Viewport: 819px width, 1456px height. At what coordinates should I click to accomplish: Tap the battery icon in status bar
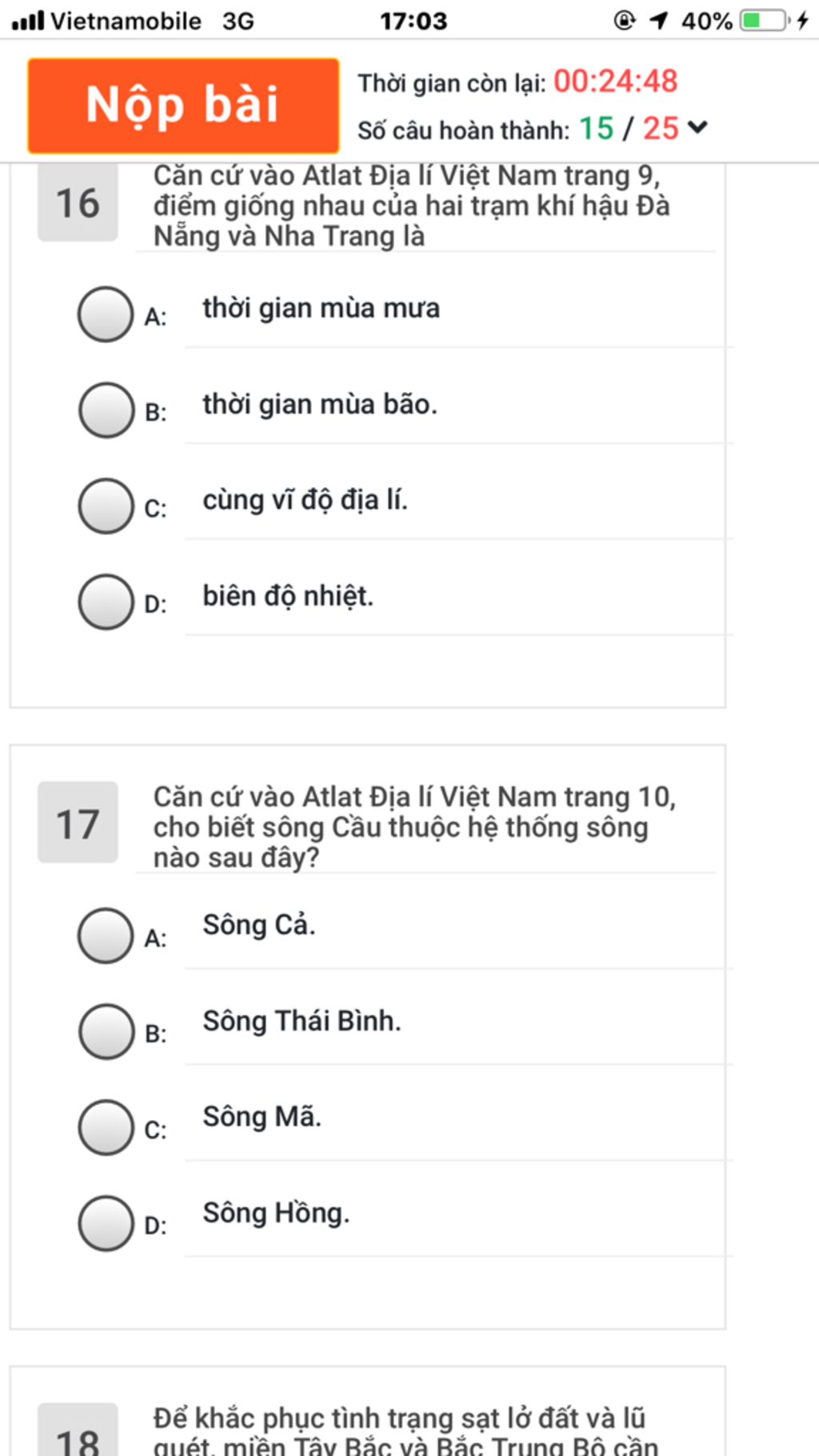(x=765, y=20)
